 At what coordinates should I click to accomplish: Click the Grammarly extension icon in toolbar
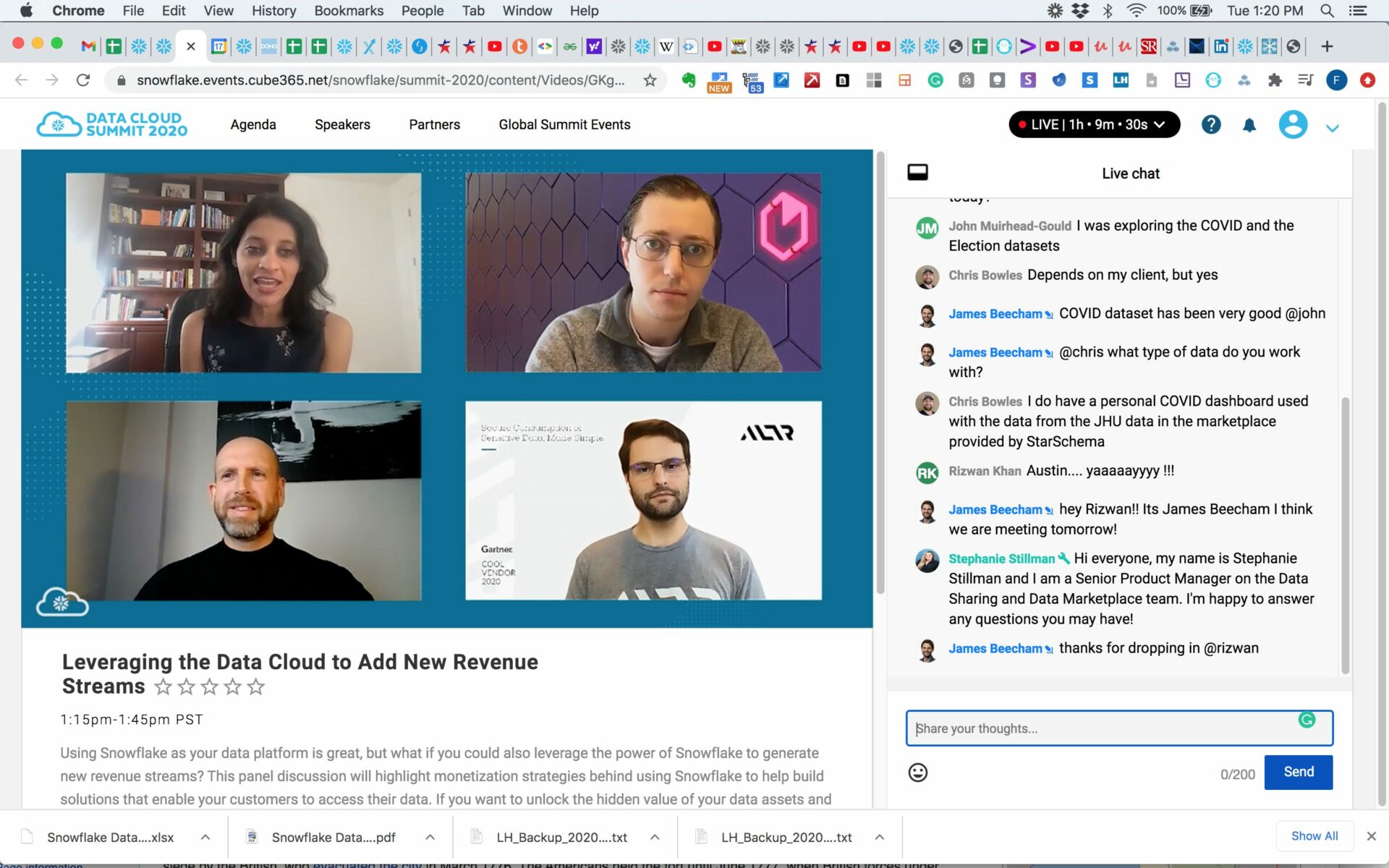(935, 80)
